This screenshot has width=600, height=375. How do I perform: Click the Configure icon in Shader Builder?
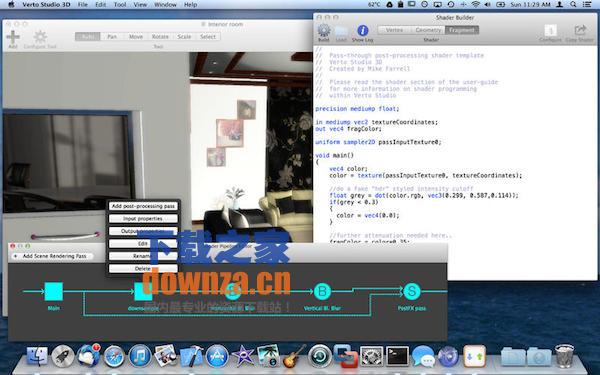click(x=550, y=30)
